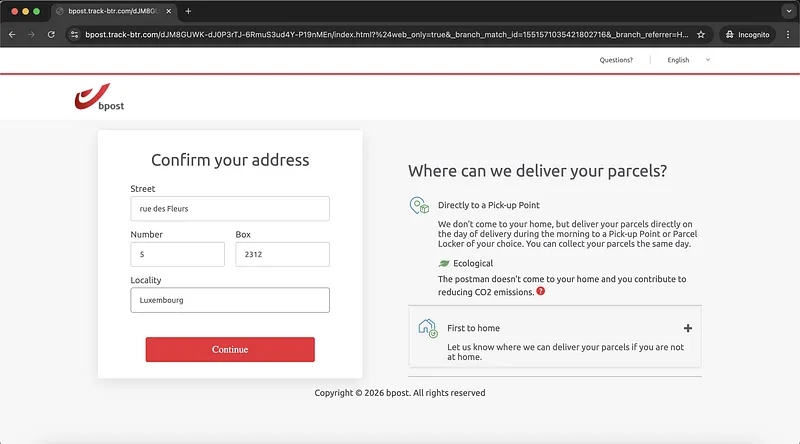Click the 'Box' field label
Screen dimensions: 800x444
pyautogui.click(x=243, y=235)
